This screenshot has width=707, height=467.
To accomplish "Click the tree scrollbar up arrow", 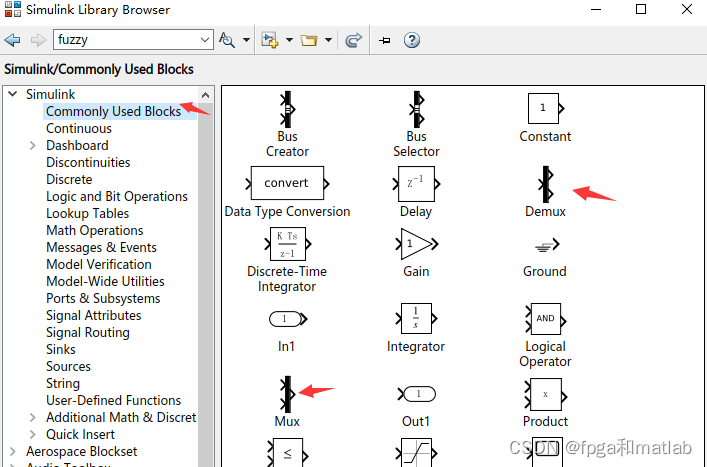I will pos(205,95).
